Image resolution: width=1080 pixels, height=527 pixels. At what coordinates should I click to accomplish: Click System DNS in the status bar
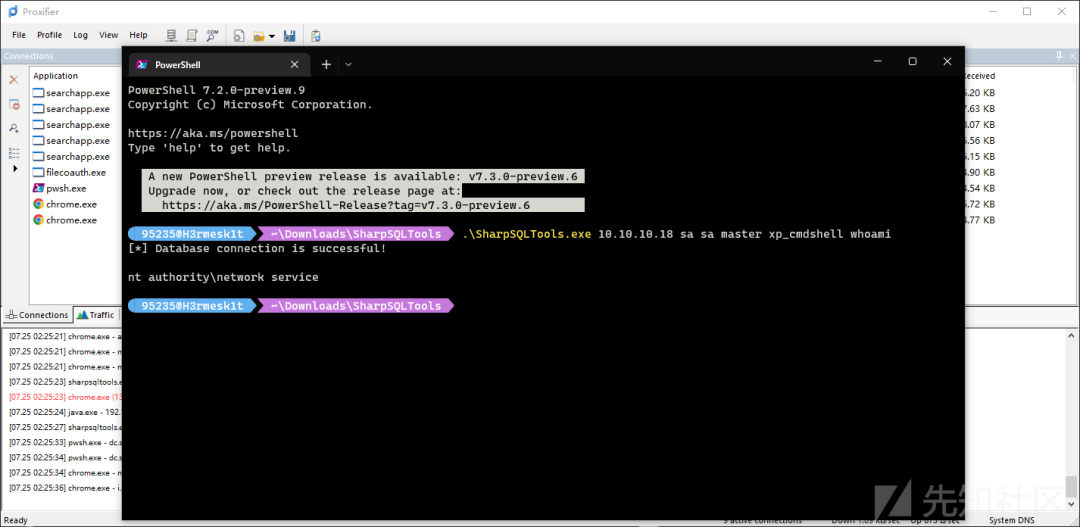1012,520
